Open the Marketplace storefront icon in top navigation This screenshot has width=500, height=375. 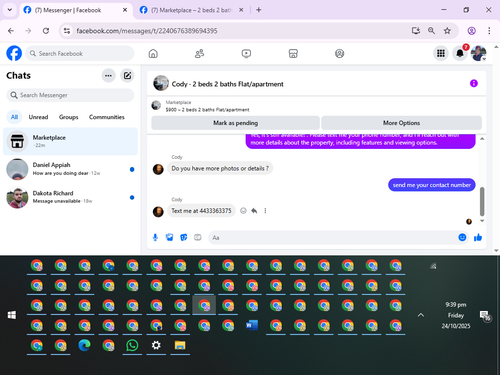click(293, 53)
